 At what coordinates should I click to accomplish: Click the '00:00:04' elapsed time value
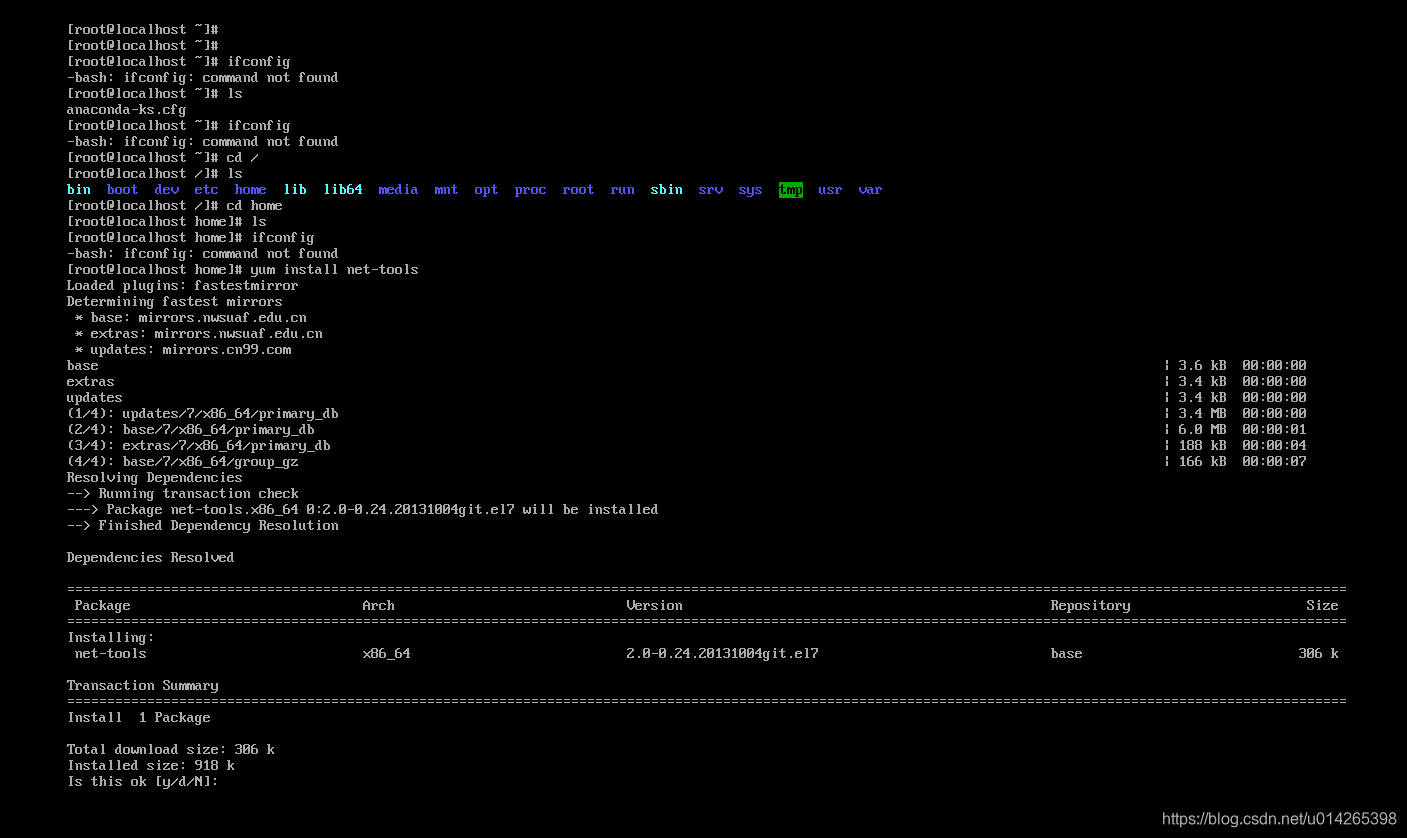pos(1275,446)
